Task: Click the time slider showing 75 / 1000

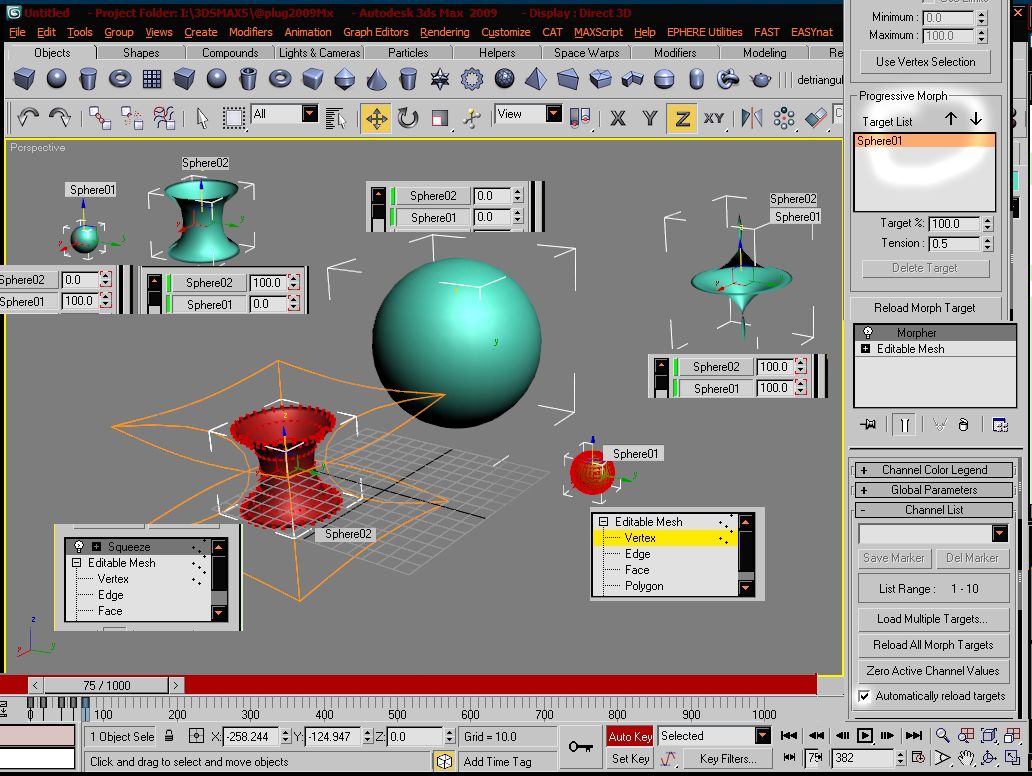Action: tap(107, 685)
